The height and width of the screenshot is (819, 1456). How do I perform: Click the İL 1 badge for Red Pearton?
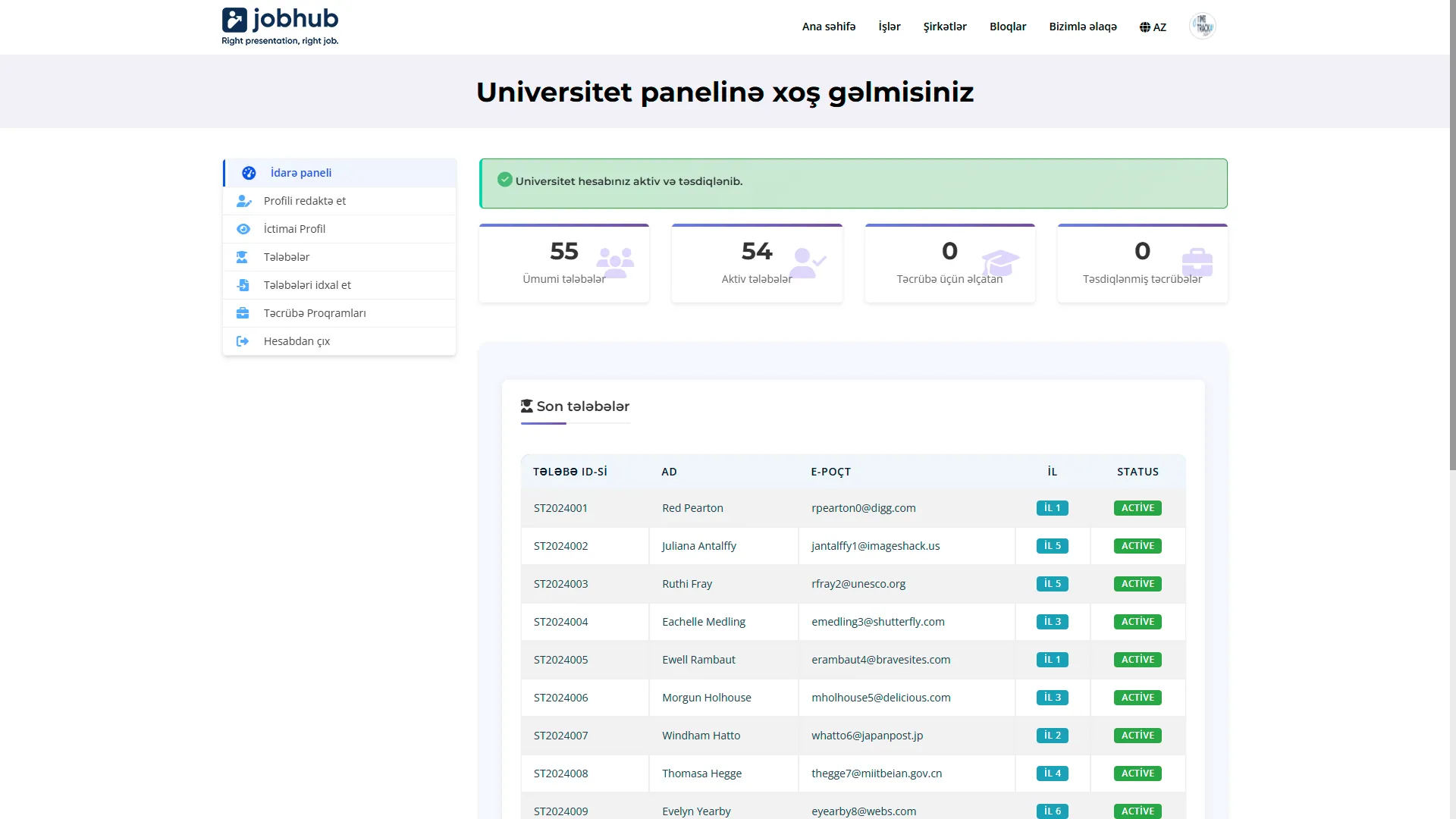click(x=1053, y=508)
